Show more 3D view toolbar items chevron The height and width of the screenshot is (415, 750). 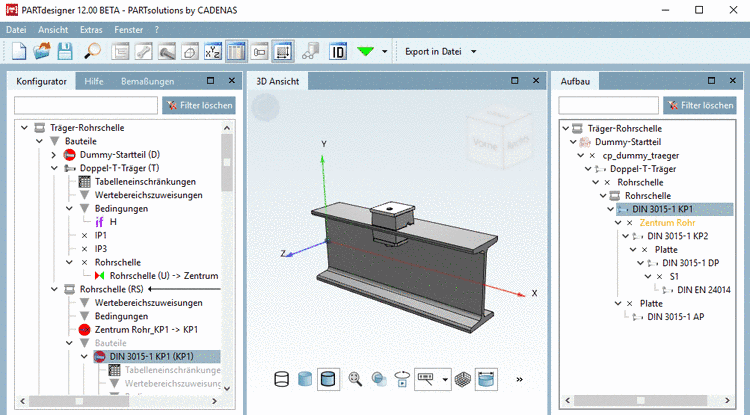click(x=519, y=380)
